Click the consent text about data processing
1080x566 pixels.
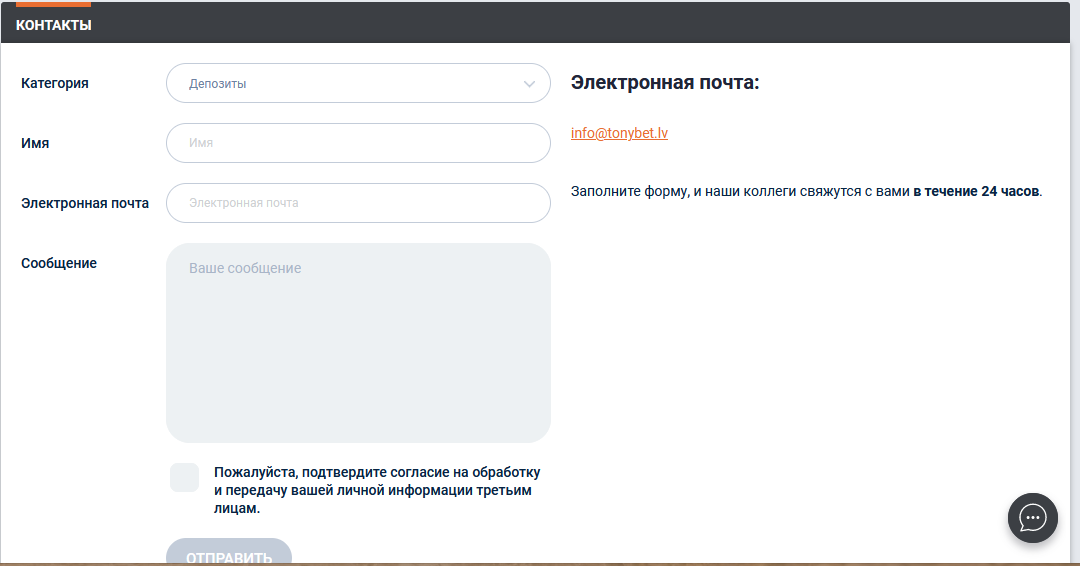[x=377, y=490]
